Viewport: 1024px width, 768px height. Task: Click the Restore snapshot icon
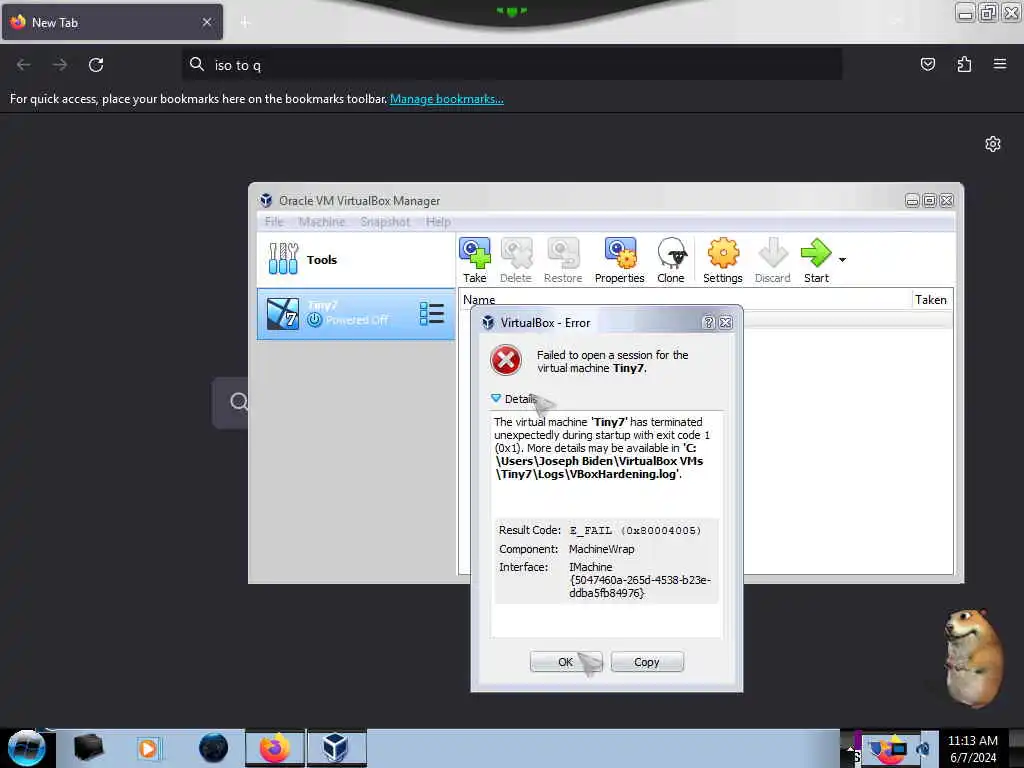[x=563, y=260]
